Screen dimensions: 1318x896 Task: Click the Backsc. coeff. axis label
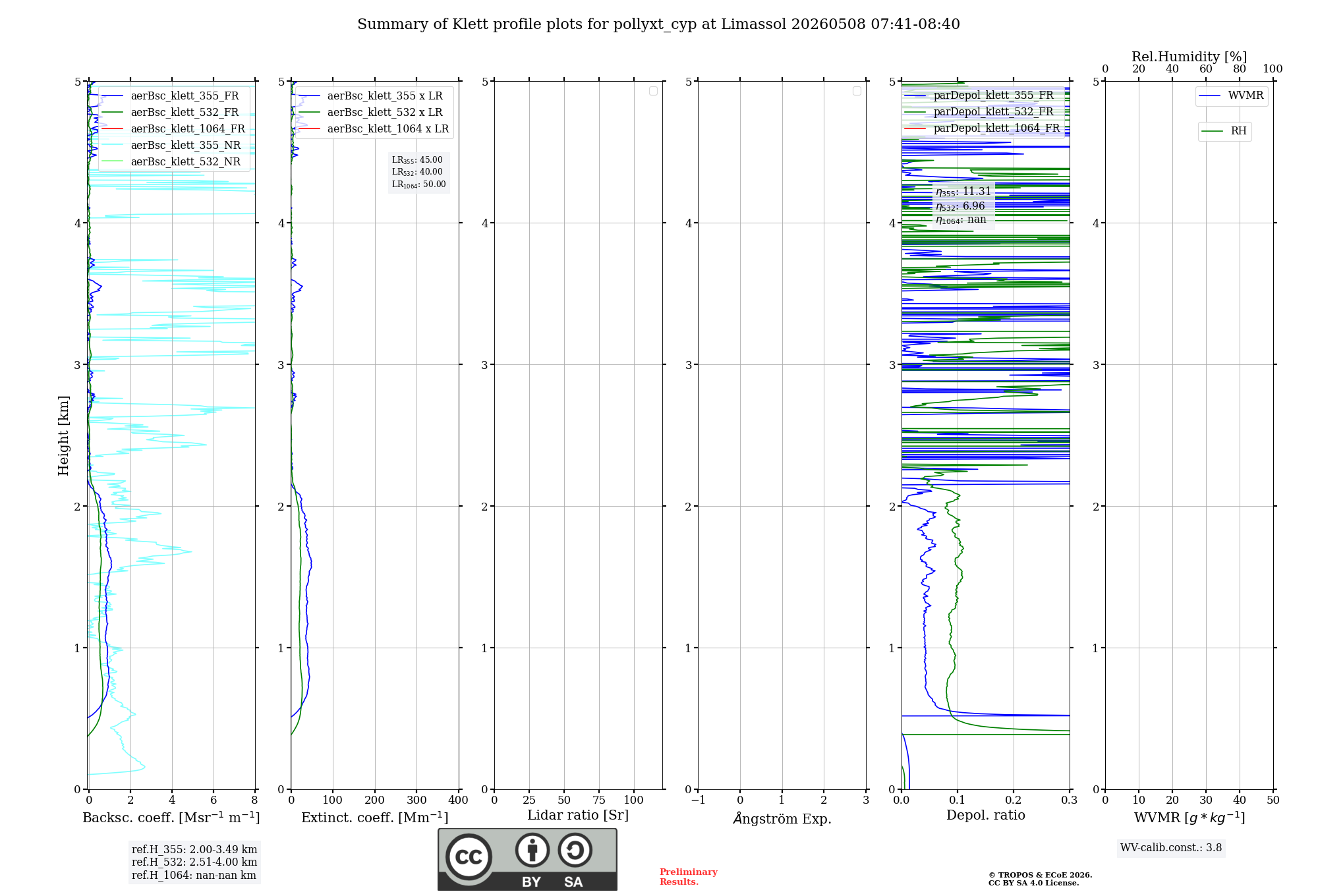coord(171,818)
